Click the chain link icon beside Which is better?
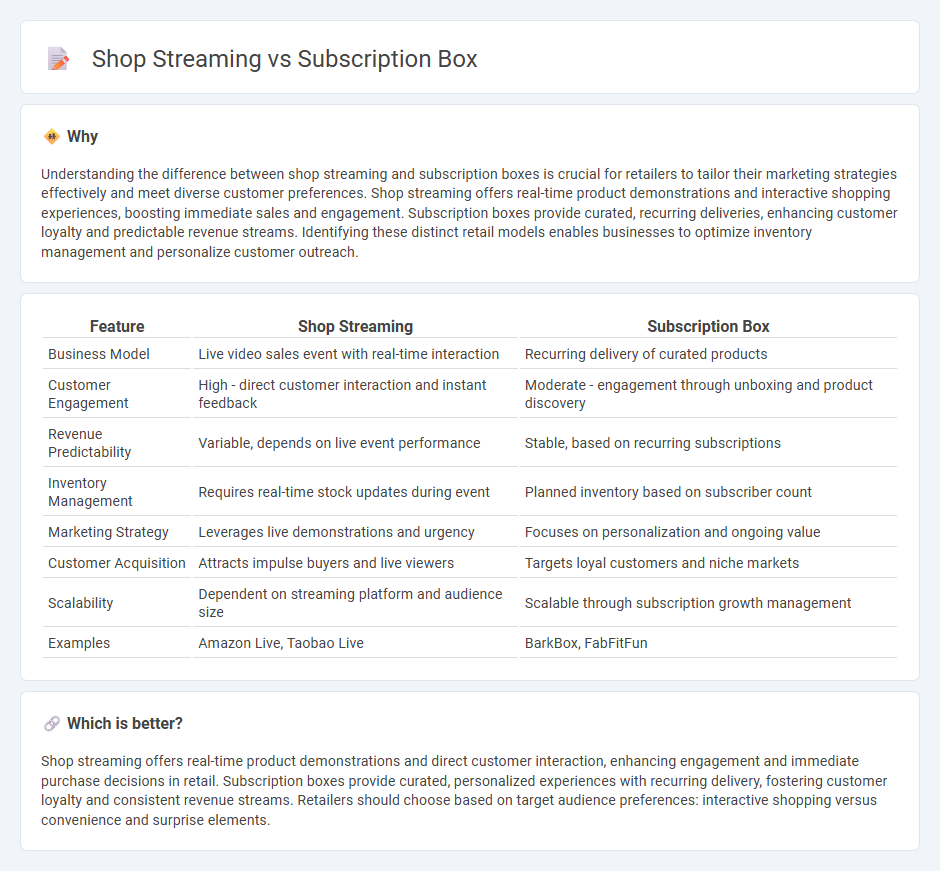The height and width of the screenshot is (871, 940). point(52,724)
